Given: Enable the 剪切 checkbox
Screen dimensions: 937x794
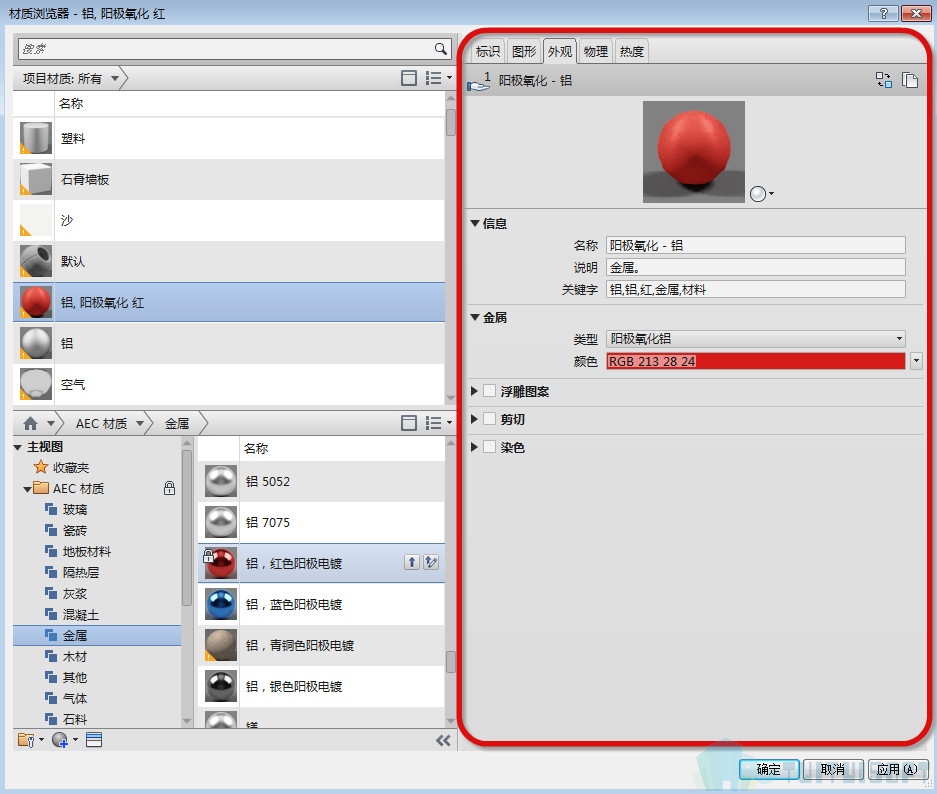Looking at the screenshot, I should (489, 419).
